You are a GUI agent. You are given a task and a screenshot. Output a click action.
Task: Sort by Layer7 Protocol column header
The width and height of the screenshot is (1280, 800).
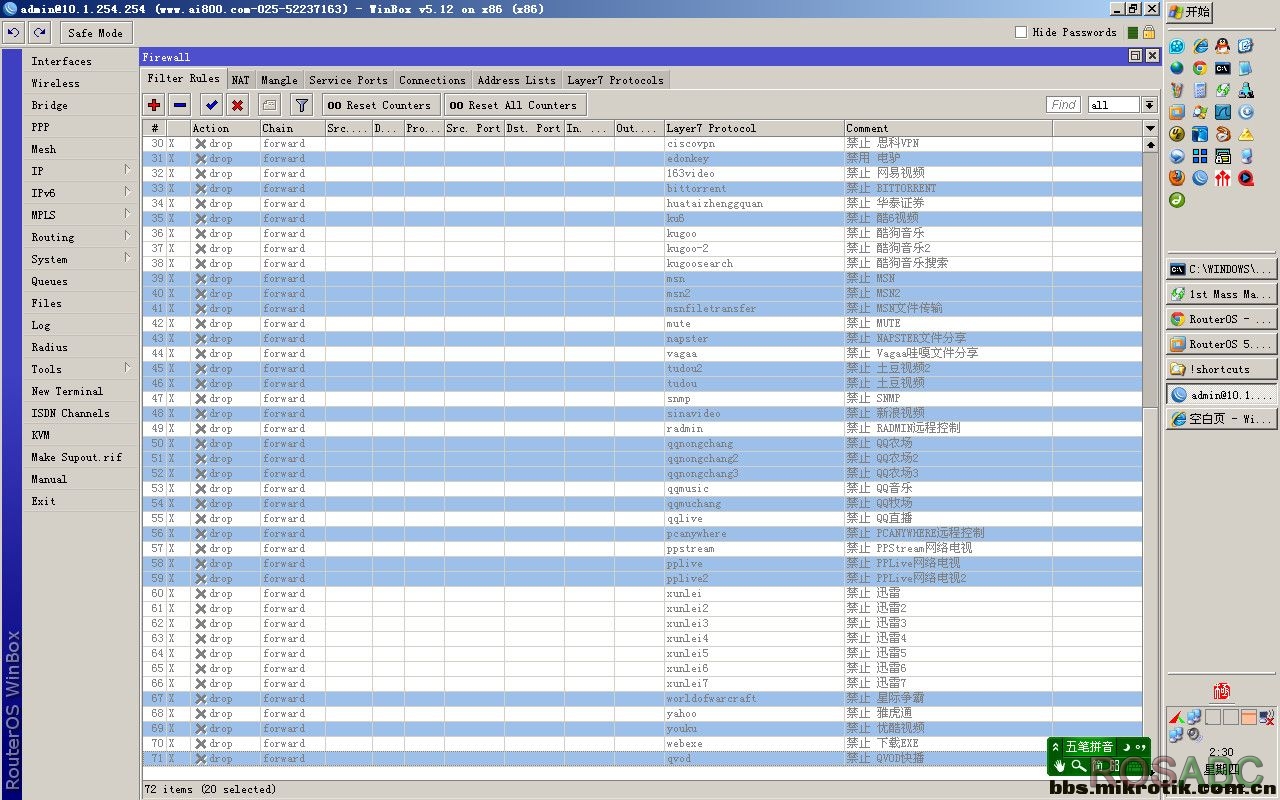pyautogui.click(x=754, y=128)
